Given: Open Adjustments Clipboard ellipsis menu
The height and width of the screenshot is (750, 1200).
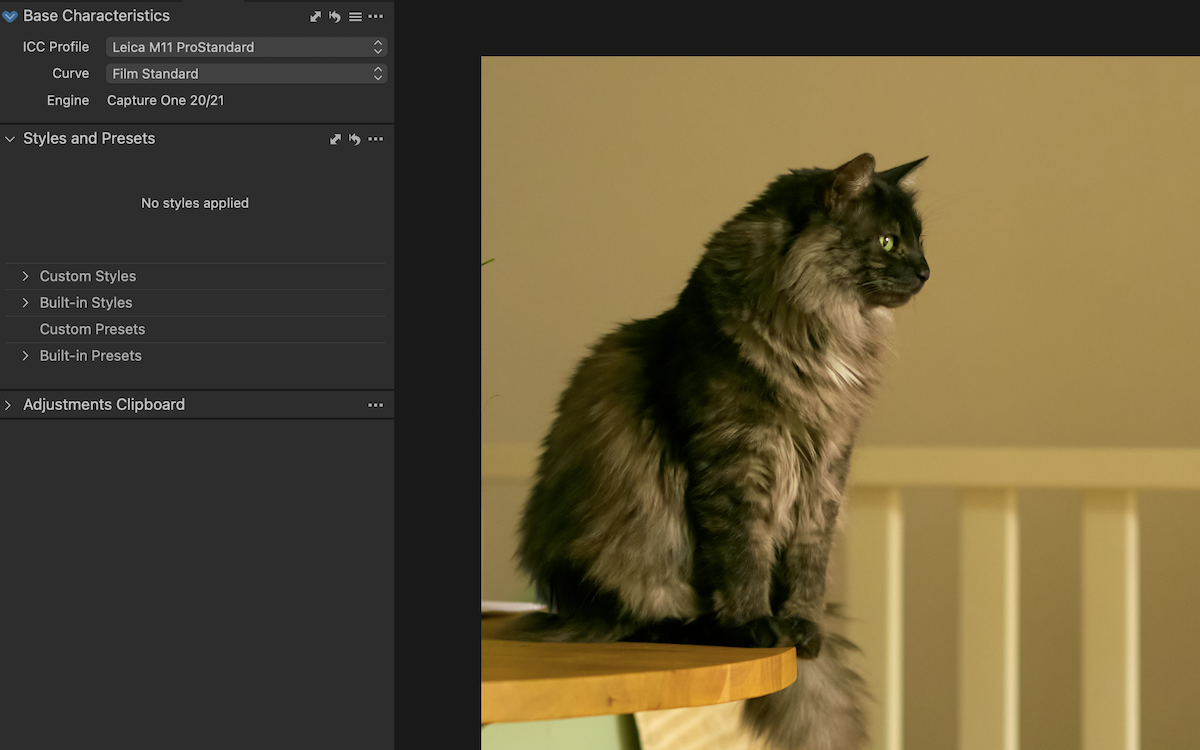Looking at the screenshot, I should [x=376, y=405].
